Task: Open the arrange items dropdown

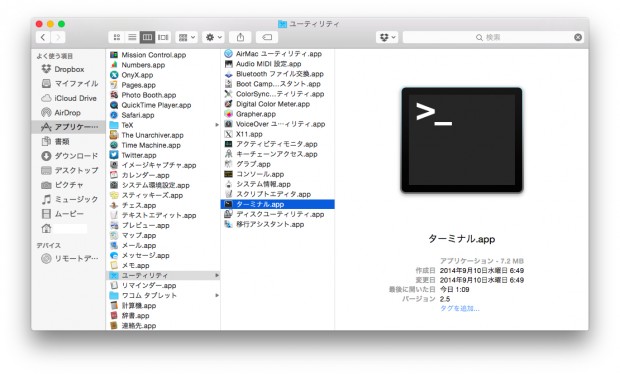Action: pos(187,37)
